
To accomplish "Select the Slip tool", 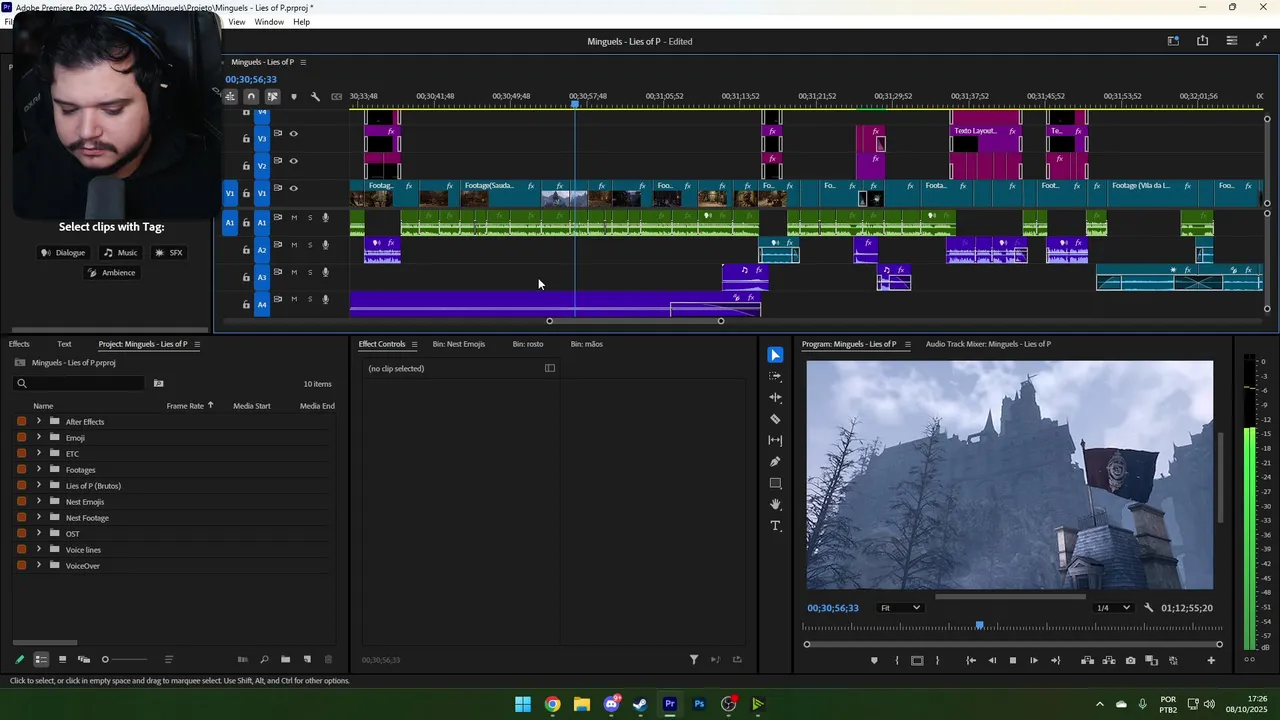I will pos(775,440).
